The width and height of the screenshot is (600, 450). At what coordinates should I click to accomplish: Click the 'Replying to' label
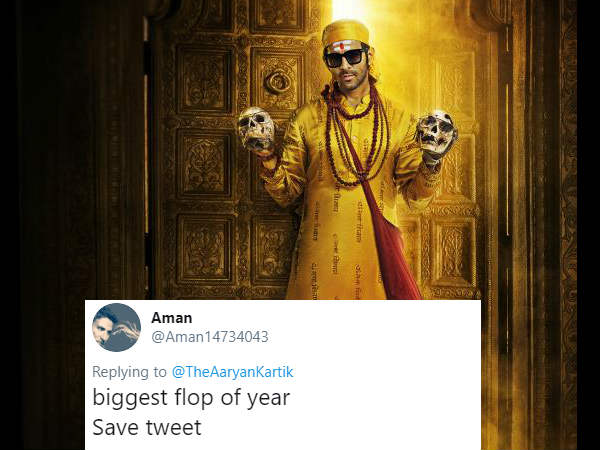[x=129, y=372]
